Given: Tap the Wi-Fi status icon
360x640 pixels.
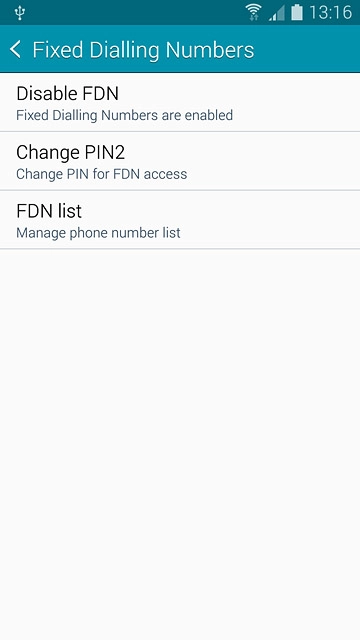Looking at the screenshot, I should [253, 12].
